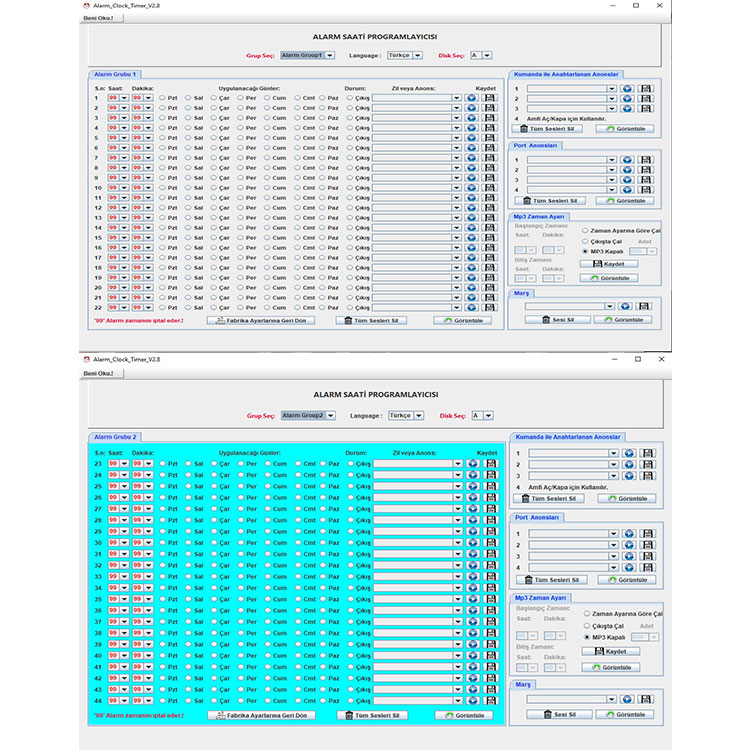Select the Alarm Grubu 2 tab
750x750 pixels.
point(116,437)
